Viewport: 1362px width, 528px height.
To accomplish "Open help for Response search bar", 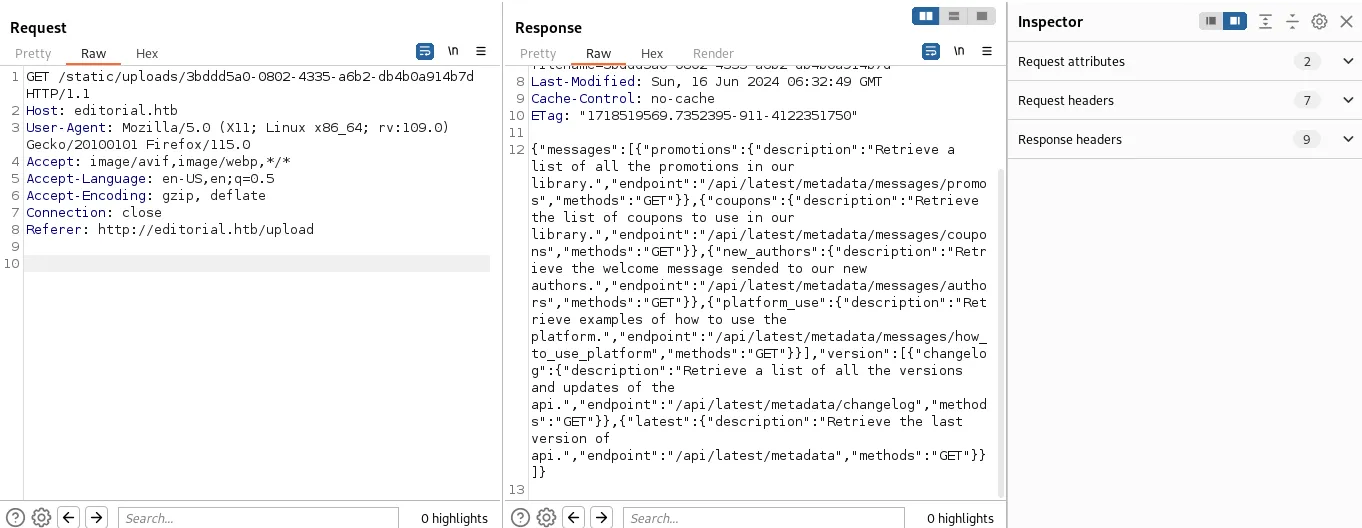I will point(520,517).
